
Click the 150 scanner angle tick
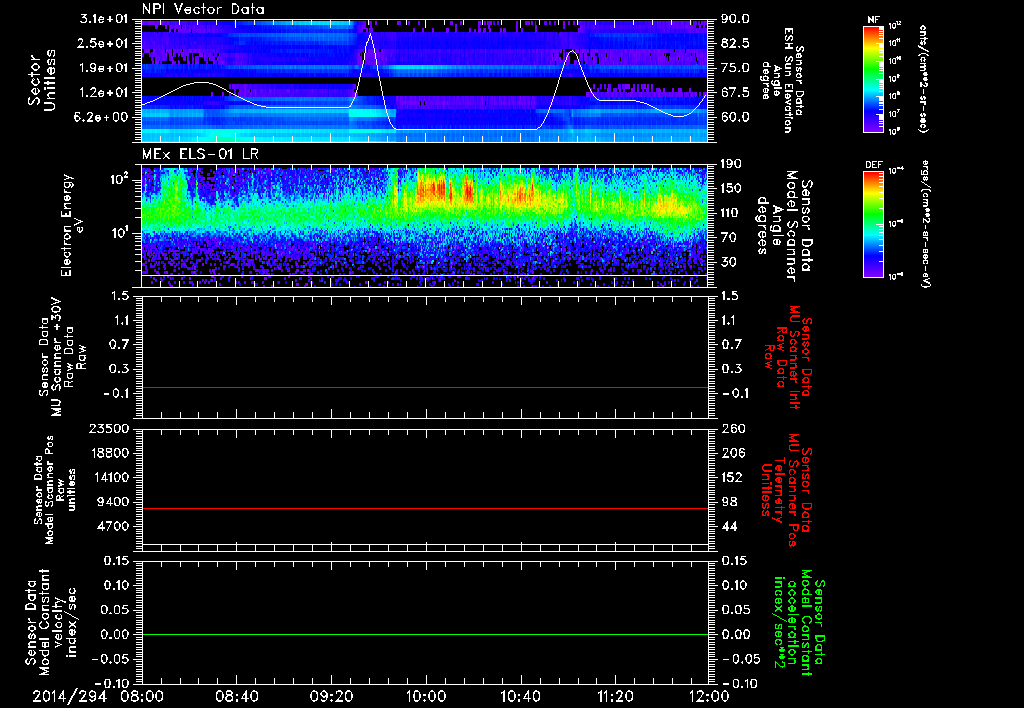pos(731,189)
